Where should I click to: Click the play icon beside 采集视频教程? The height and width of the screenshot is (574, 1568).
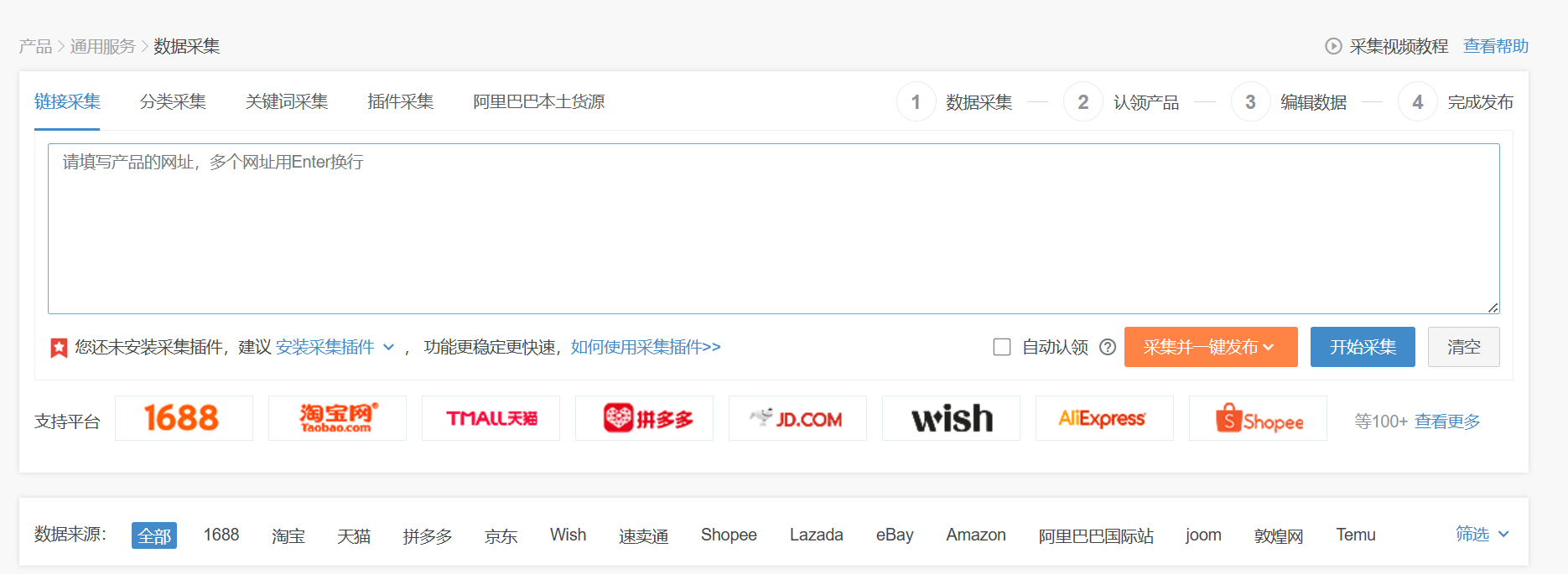[x=1333, y=46]
